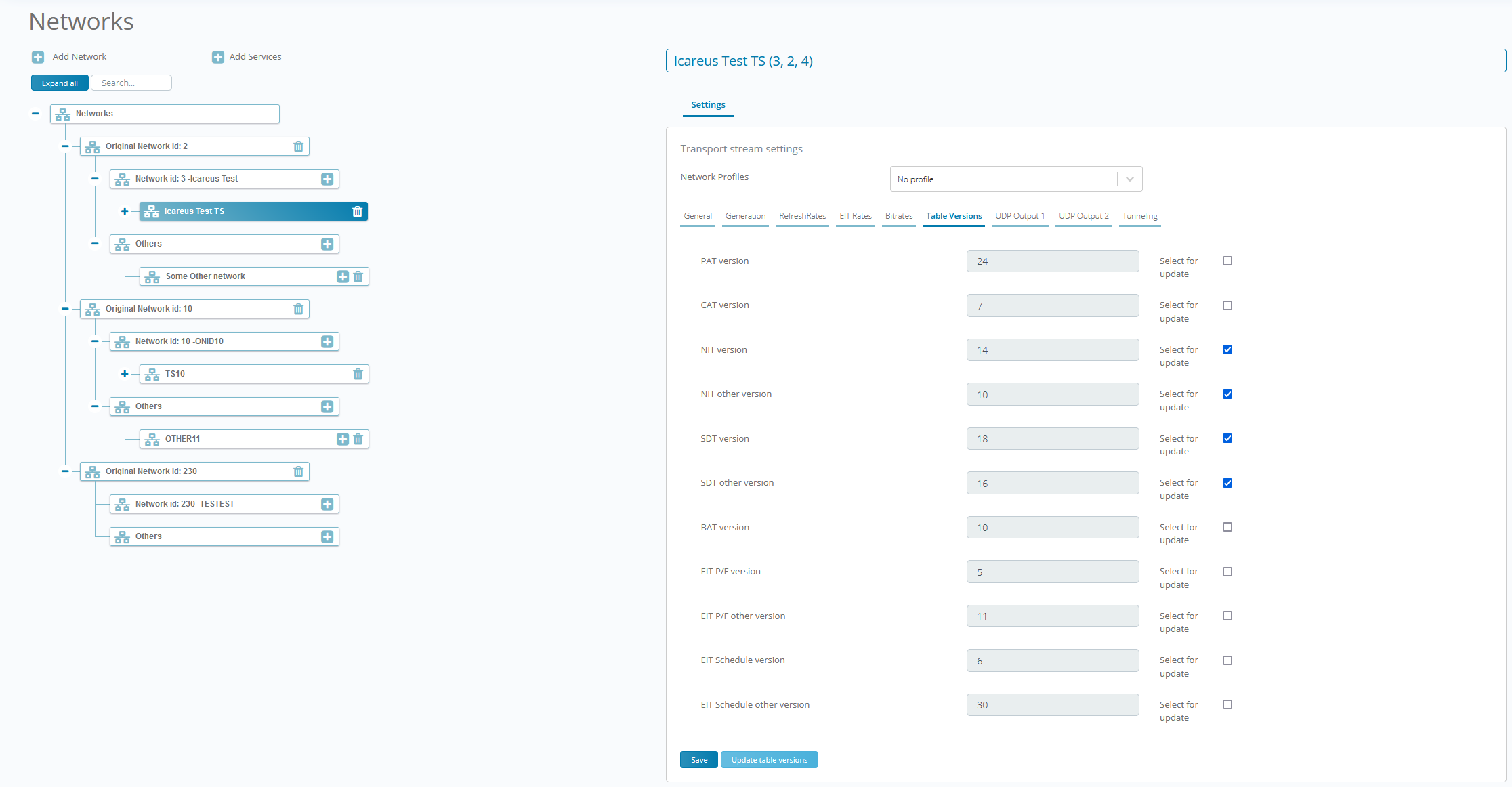Image resolution: width=1512 pixels, height=787 pixels.
Task: Click the Add Services plus icon
Action: [217, 57]
